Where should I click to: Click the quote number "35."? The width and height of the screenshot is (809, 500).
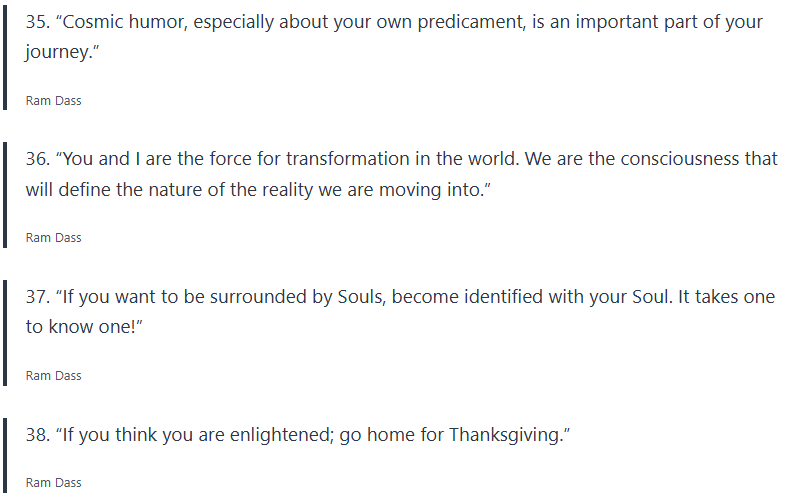pos(37,22)
